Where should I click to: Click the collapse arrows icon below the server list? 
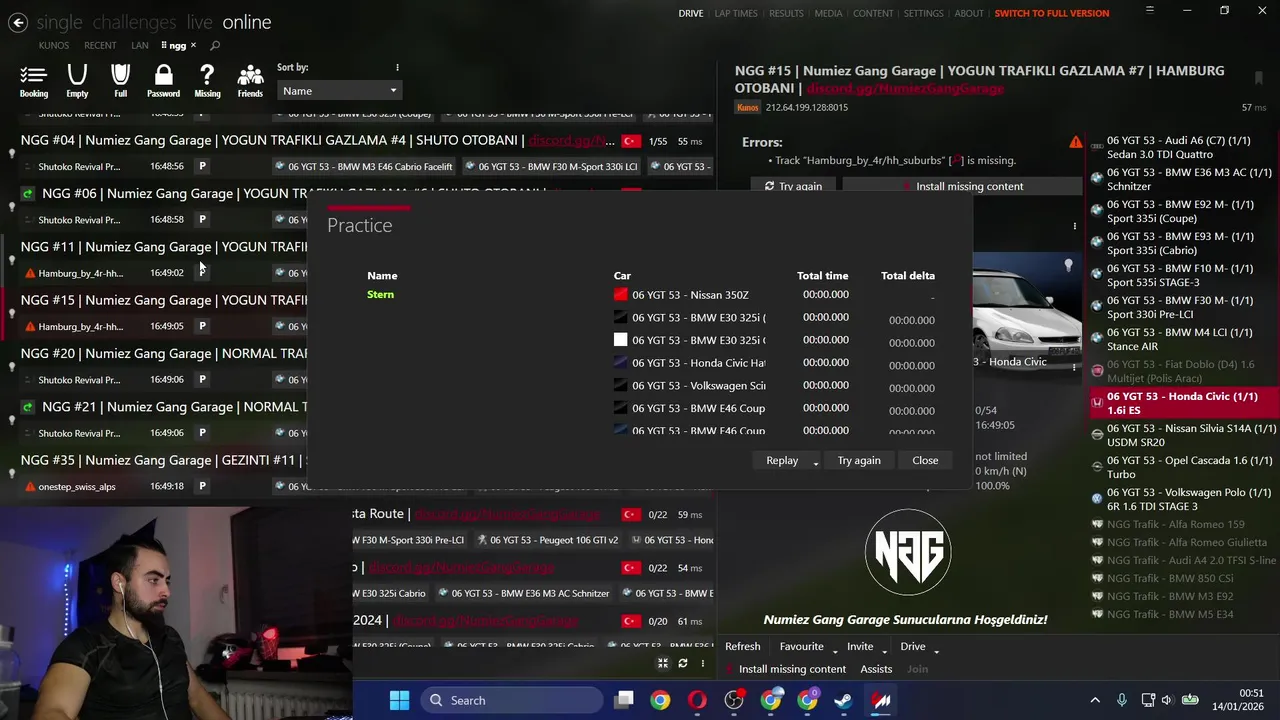tap(662, 663)
